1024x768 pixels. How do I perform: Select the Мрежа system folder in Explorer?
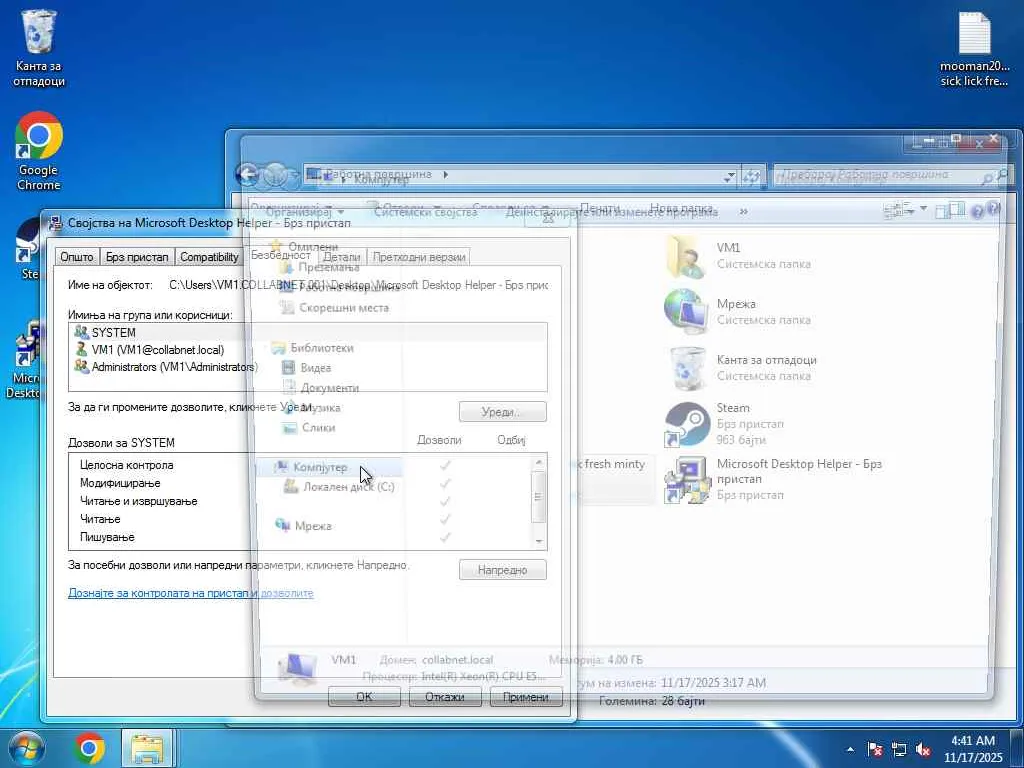point(739,312)
